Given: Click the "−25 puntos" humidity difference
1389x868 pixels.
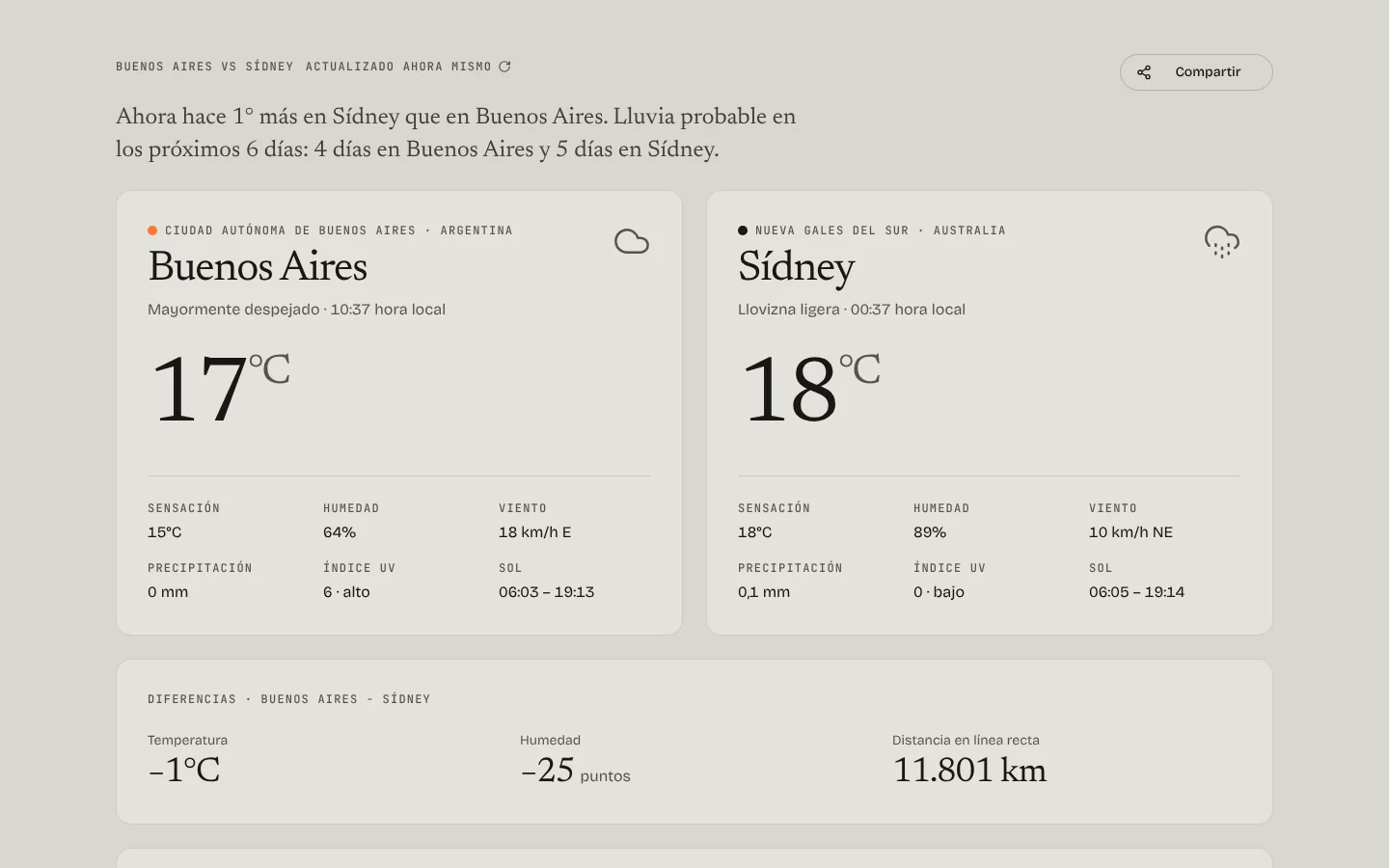Looking at the screenshot, I should [576, 771].
